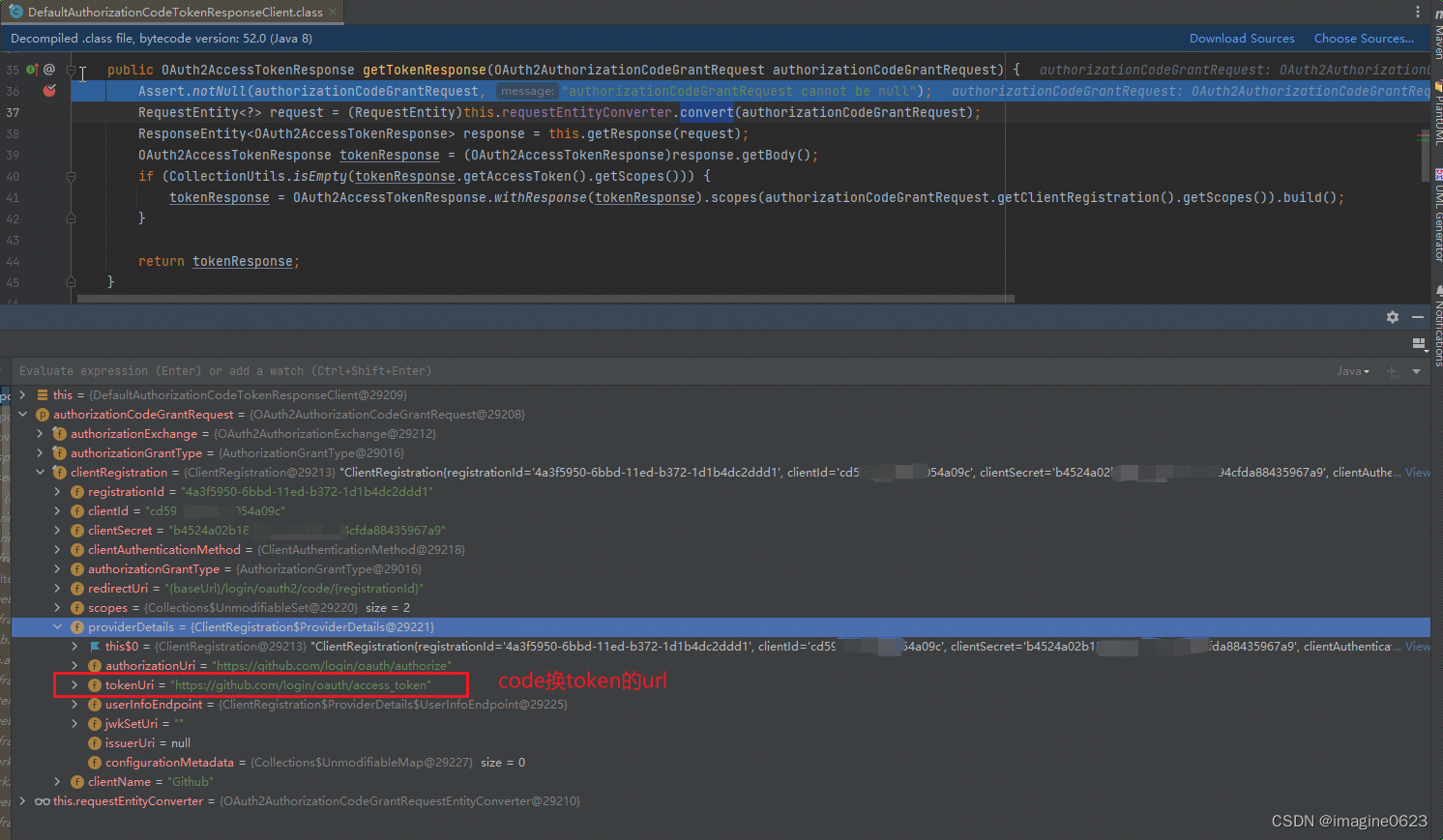Screen dimensions: 1443x840
Task: Open the UML Generator tool window
Action: tap(1437, 215)
